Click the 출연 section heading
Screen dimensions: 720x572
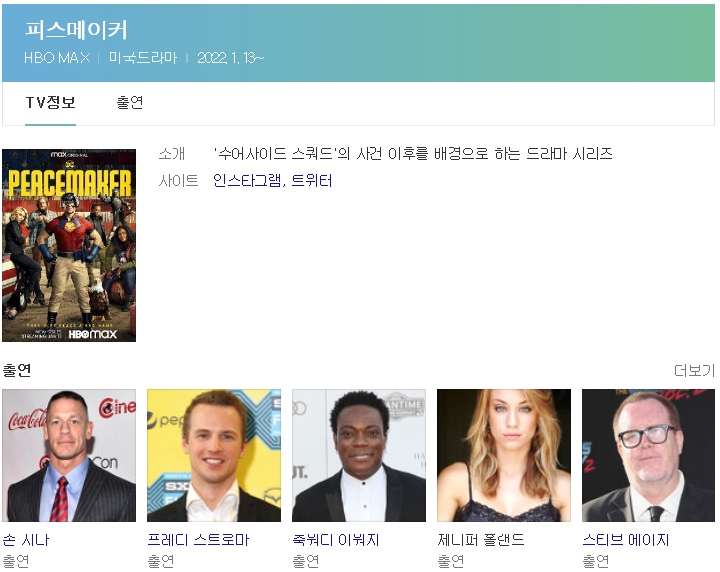17,370
